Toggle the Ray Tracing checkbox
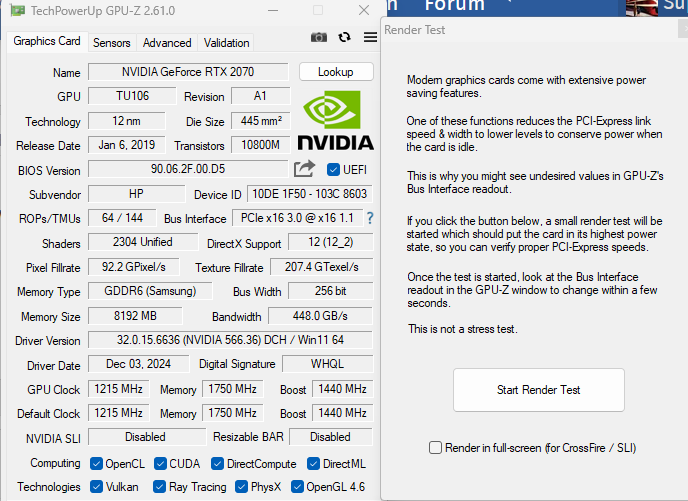Viewport: 688px width, 501px height. 159,487
